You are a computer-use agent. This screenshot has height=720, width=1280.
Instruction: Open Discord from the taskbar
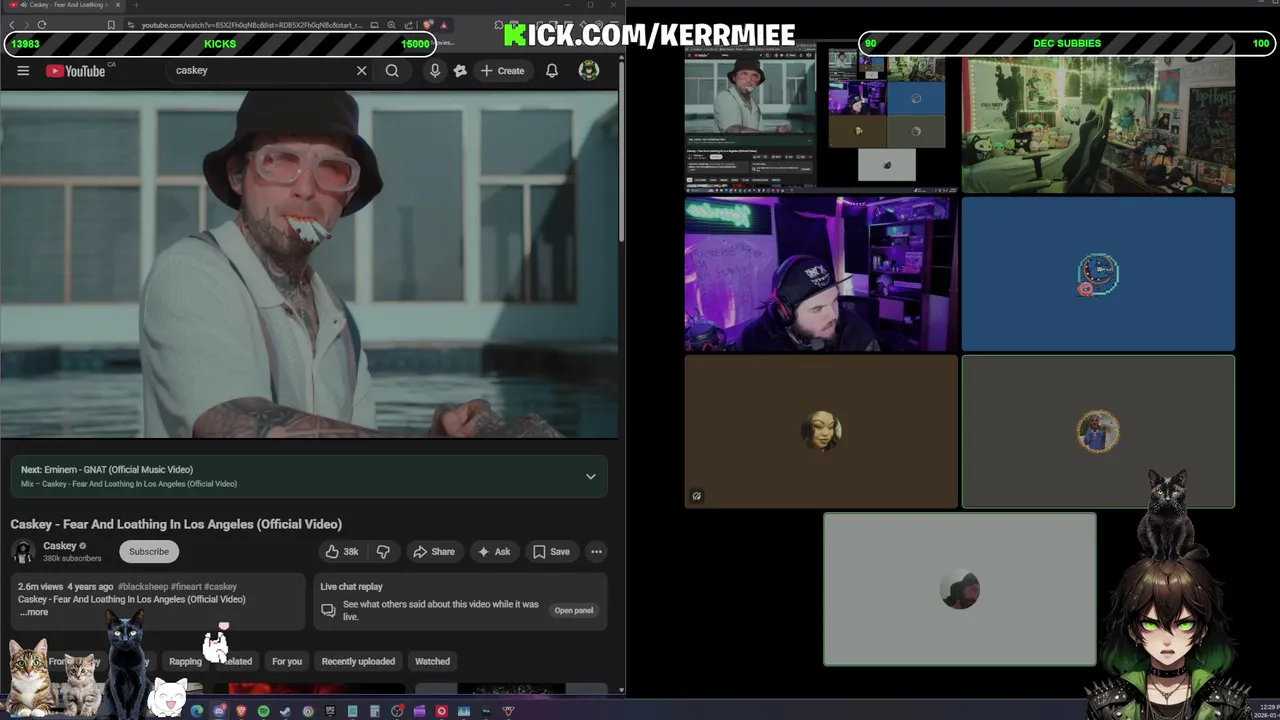click(219, 711)
